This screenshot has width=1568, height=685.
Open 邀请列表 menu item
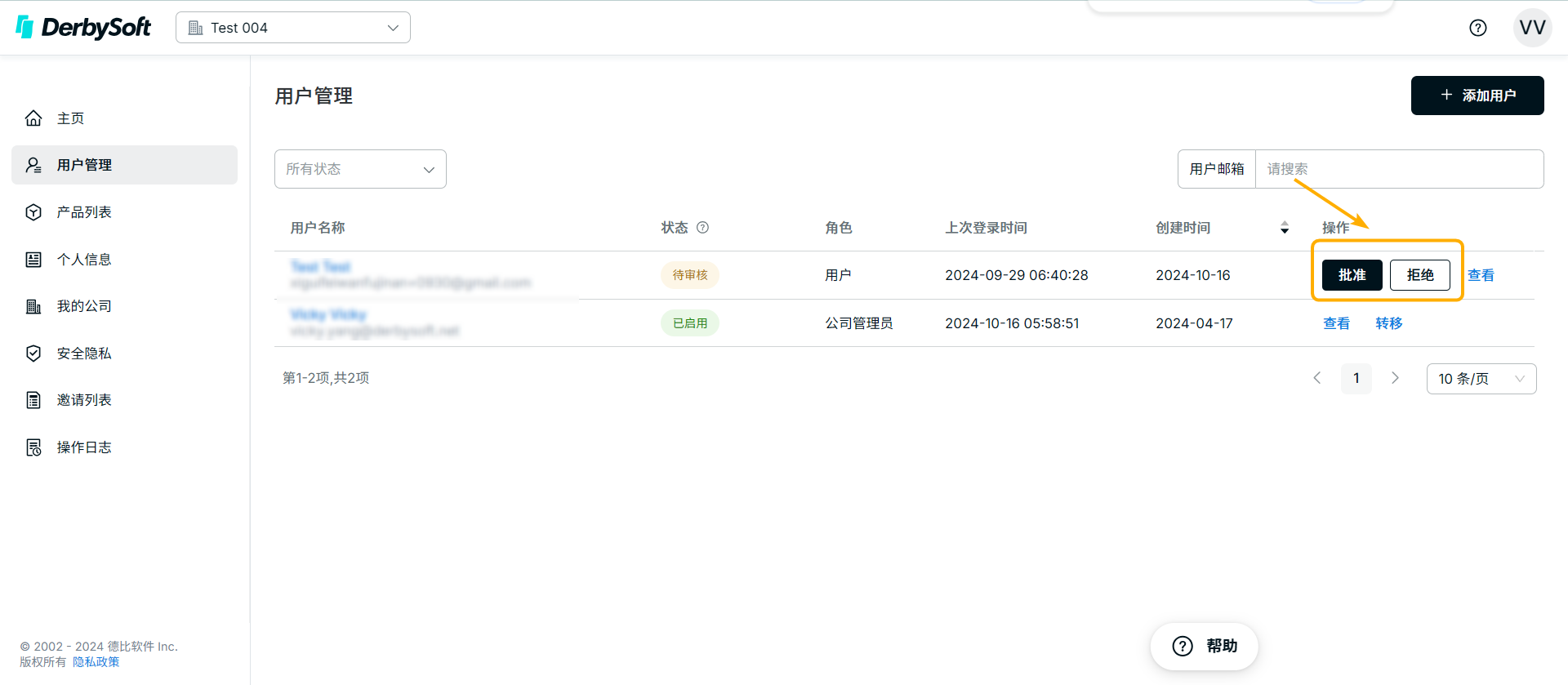[x=124, y=400]
